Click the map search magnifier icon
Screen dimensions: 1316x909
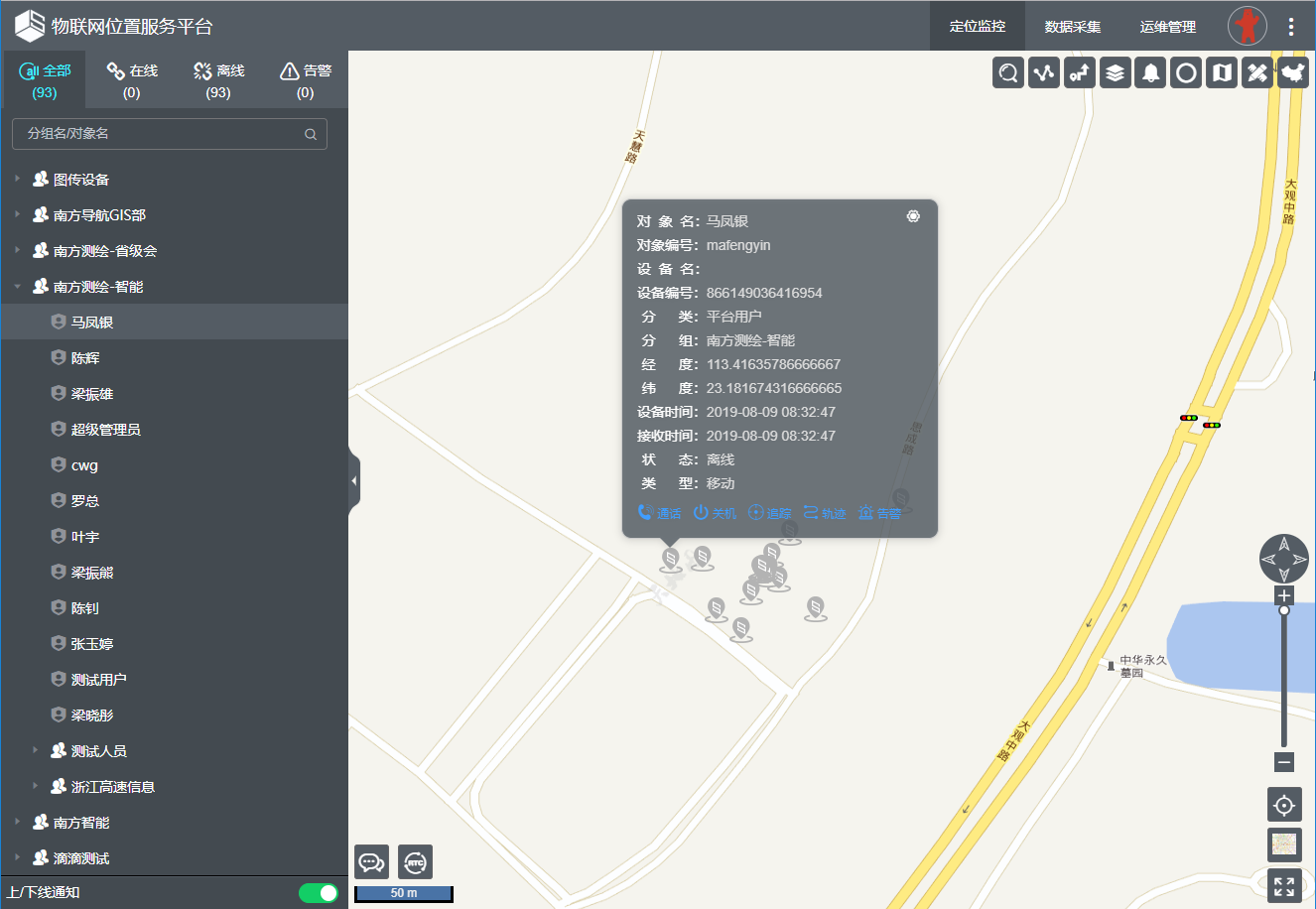coord(1008,72)
